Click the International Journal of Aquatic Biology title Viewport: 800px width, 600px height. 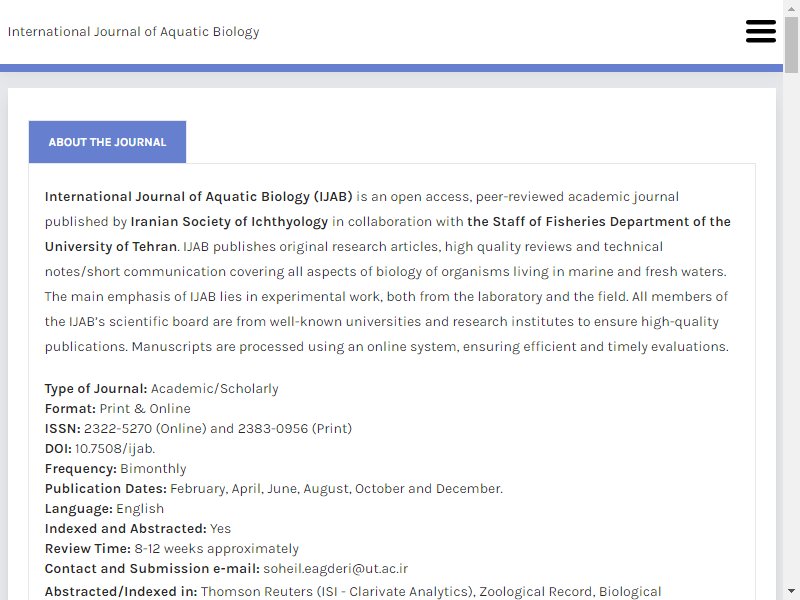pyautogui.click(x=134, y=32)
